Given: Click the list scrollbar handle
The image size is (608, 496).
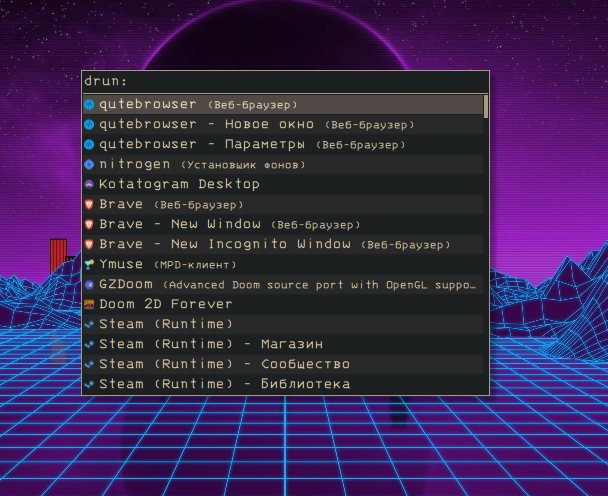Looking at the screenshot, I should click(486, 106).
